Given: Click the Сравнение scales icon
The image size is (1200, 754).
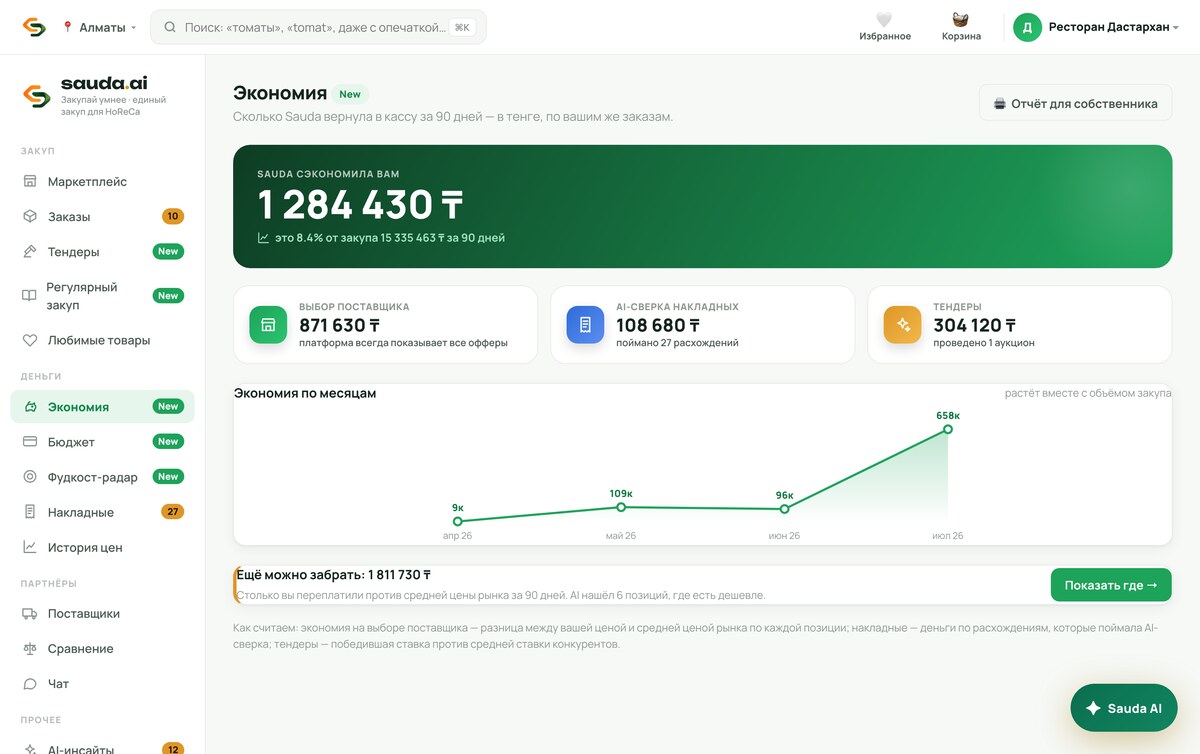Looking at the screenshot, I should (x=29, y=649).
